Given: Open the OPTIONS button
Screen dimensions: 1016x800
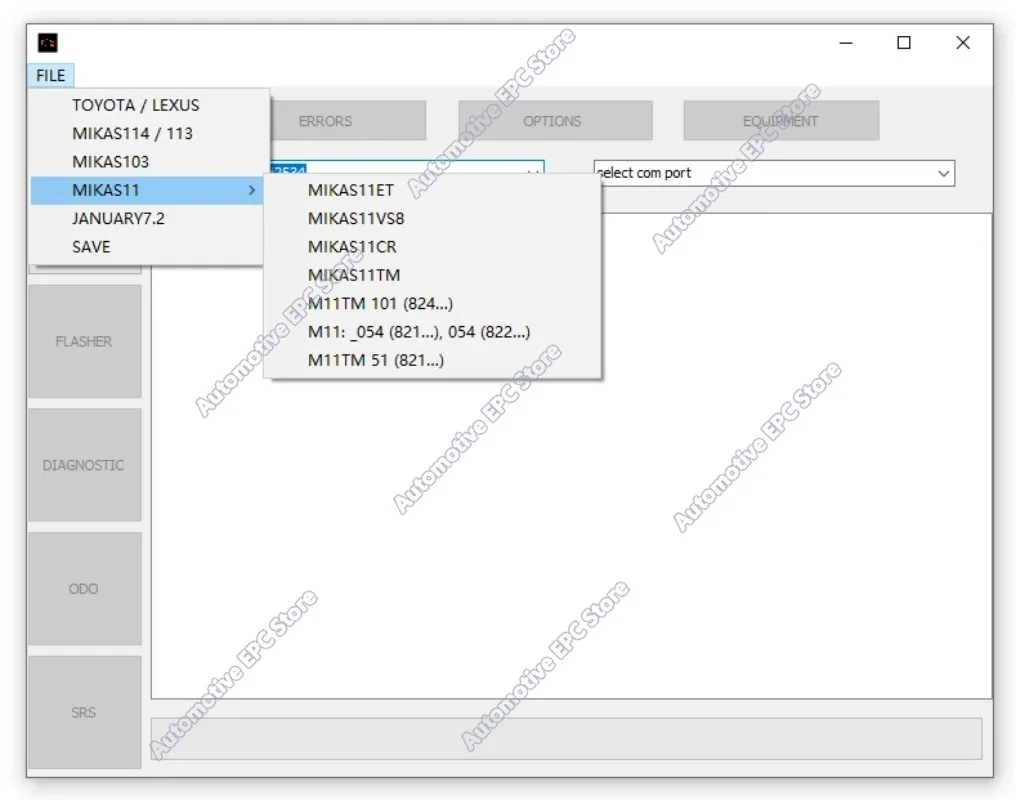Looking at the screenshot, I should (x=555, y=120).
